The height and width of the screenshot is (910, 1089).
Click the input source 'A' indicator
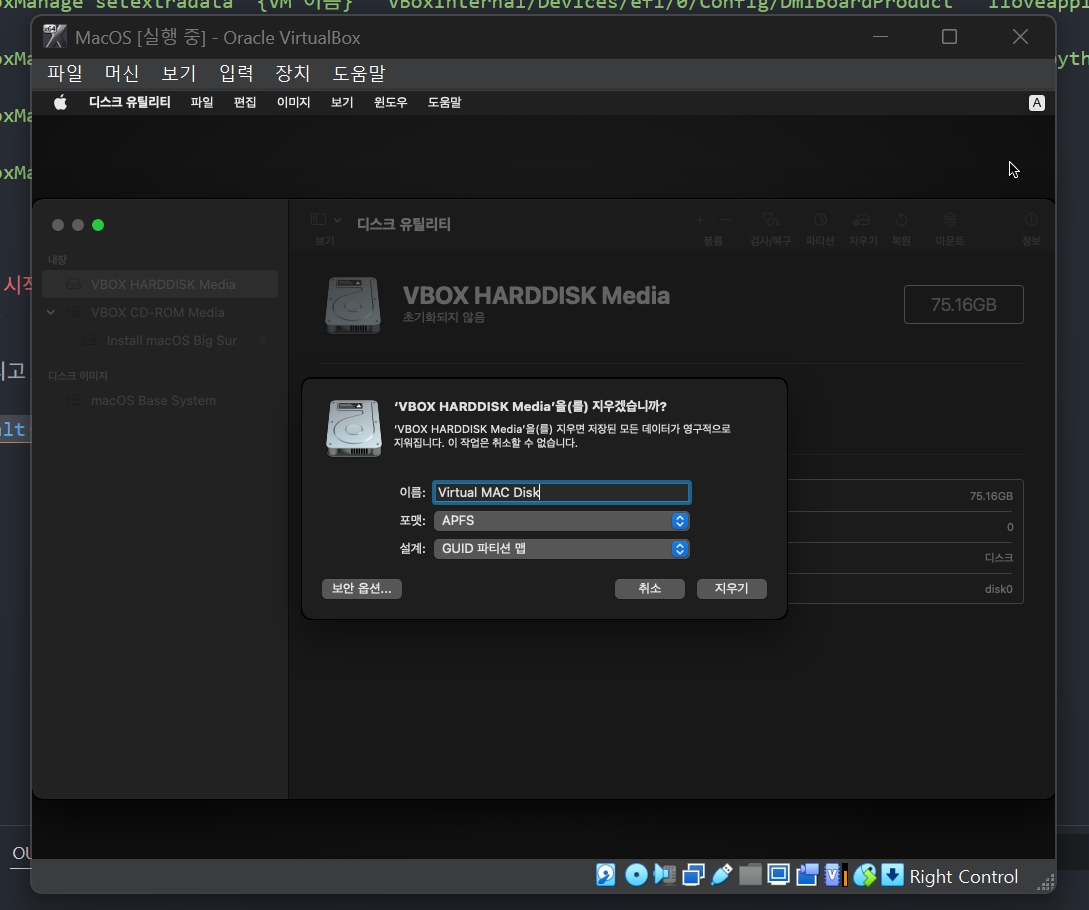click(1036, 103)
